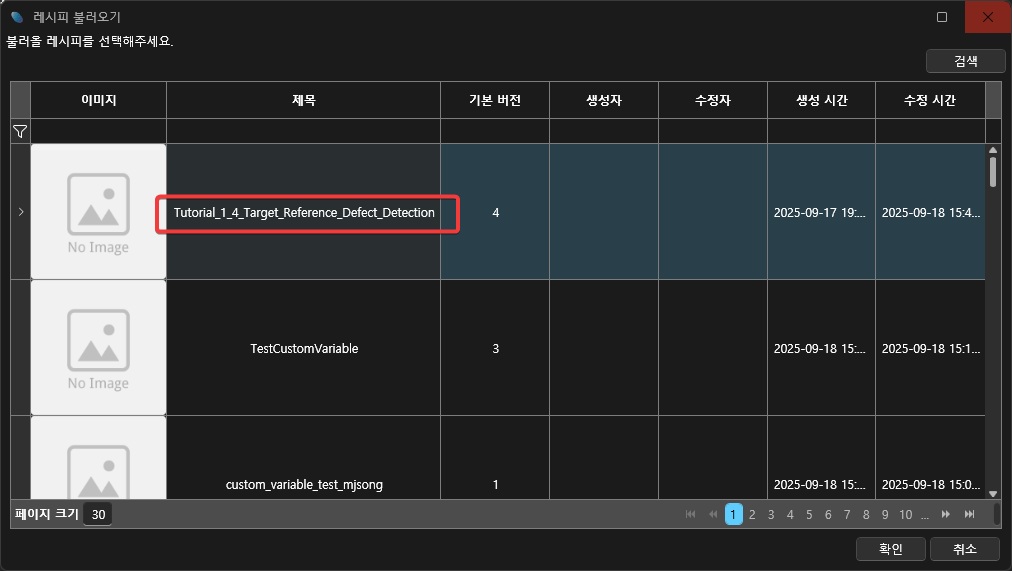Maximize the recipe load dialog window
Viewport: 1012px width, 571px height.
click(x=942, y=17)
